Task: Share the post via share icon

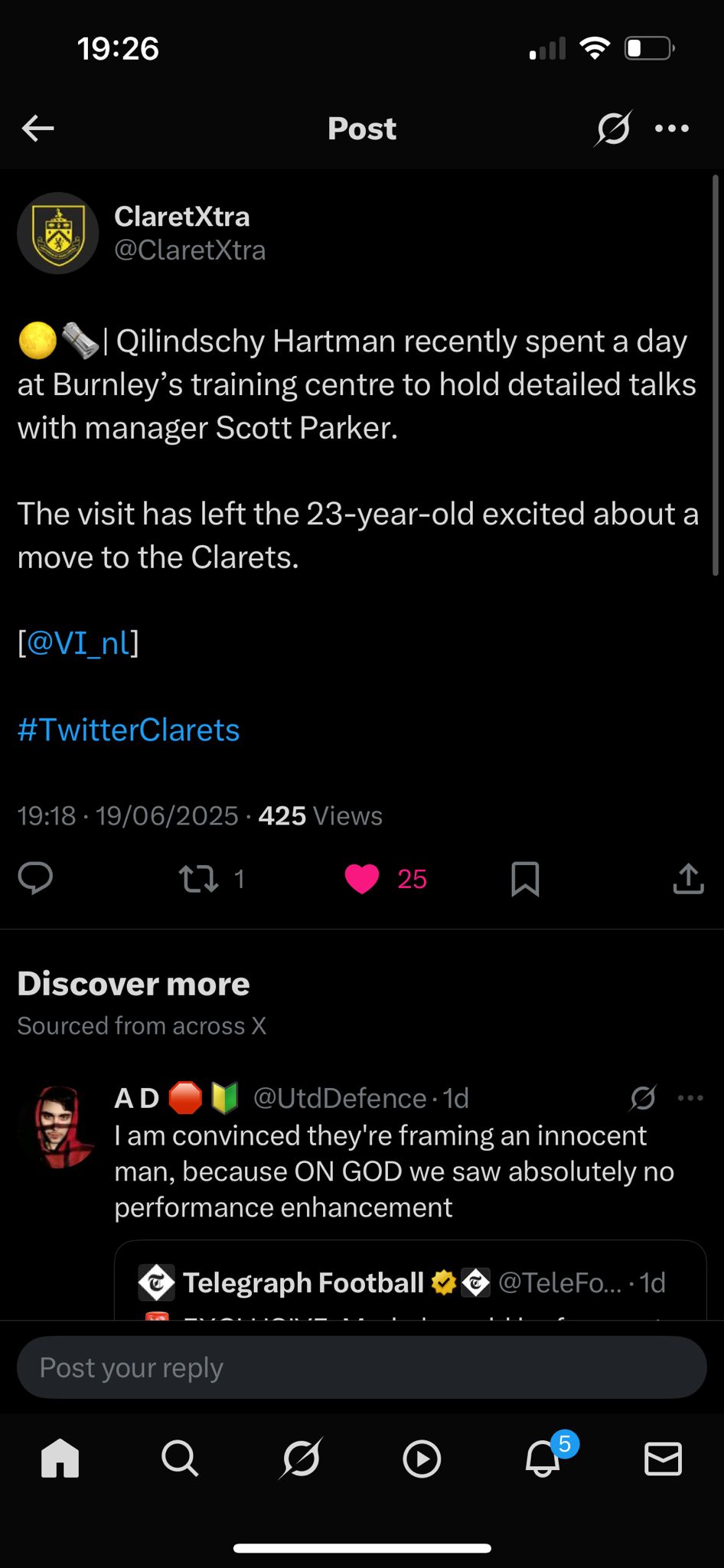Action: pyautogui.click(x=688, y=879)
